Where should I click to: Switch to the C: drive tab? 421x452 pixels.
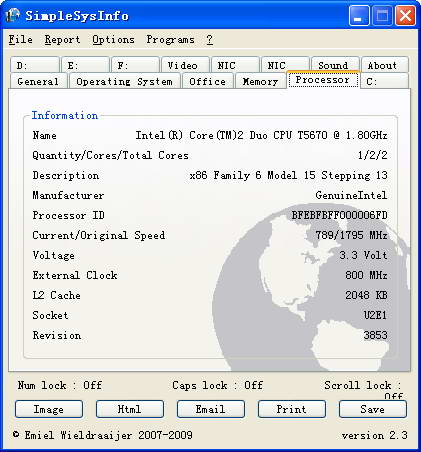point(385,81)
